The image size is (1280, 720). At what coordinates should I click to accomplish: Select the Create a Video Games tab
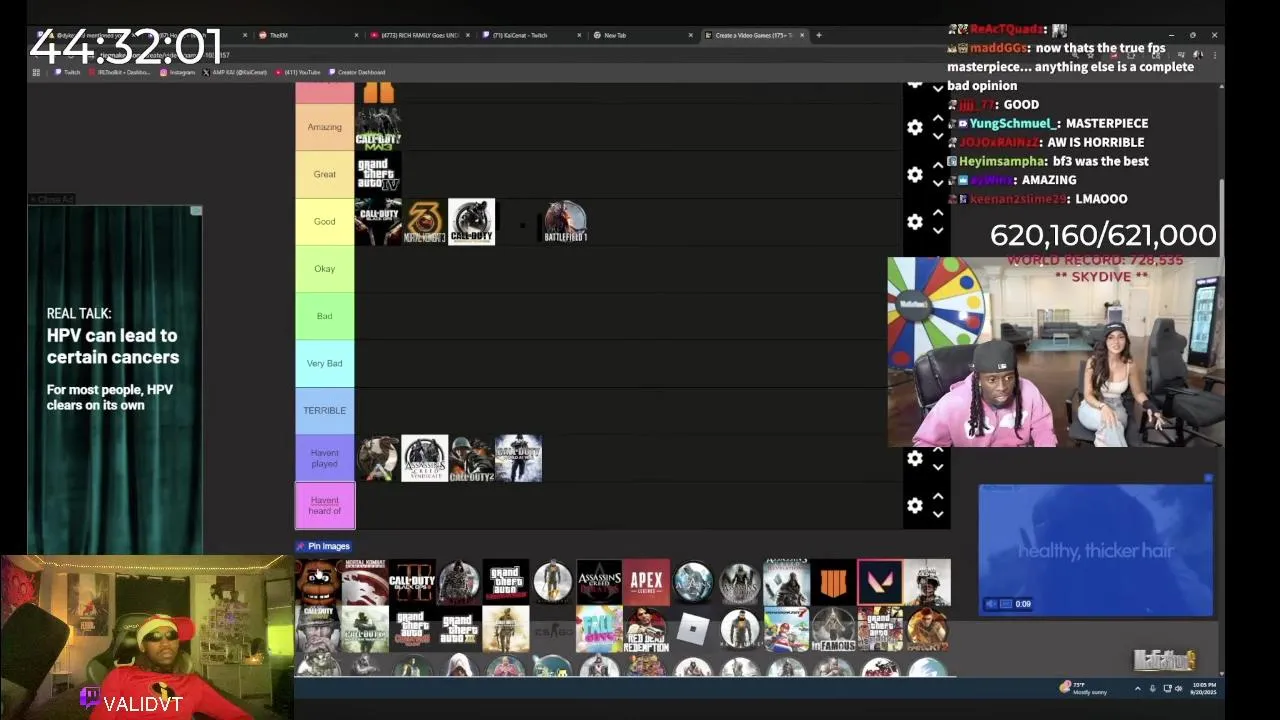click(x=752, y=35)
